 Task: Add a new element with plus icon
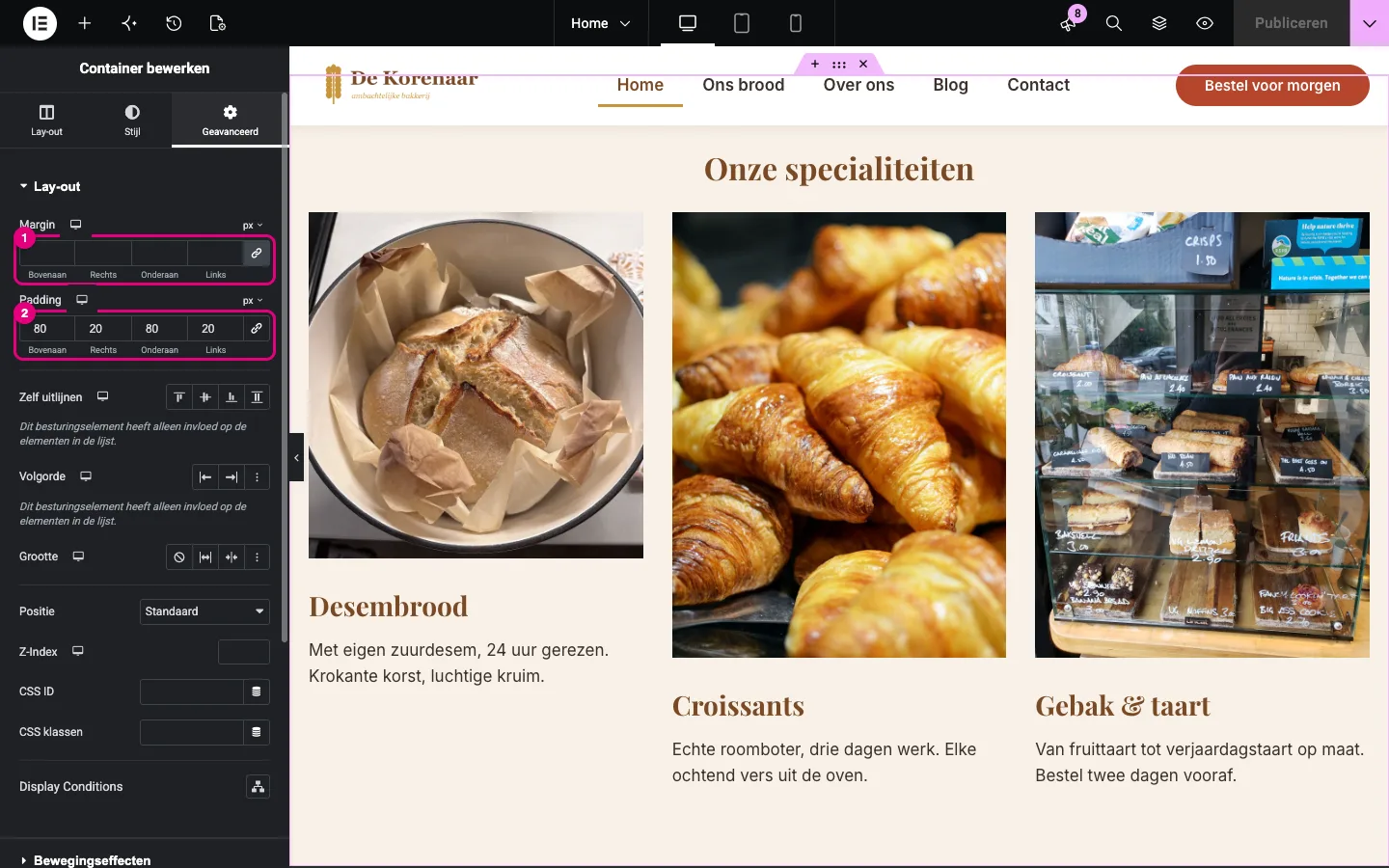click(85, 23)
